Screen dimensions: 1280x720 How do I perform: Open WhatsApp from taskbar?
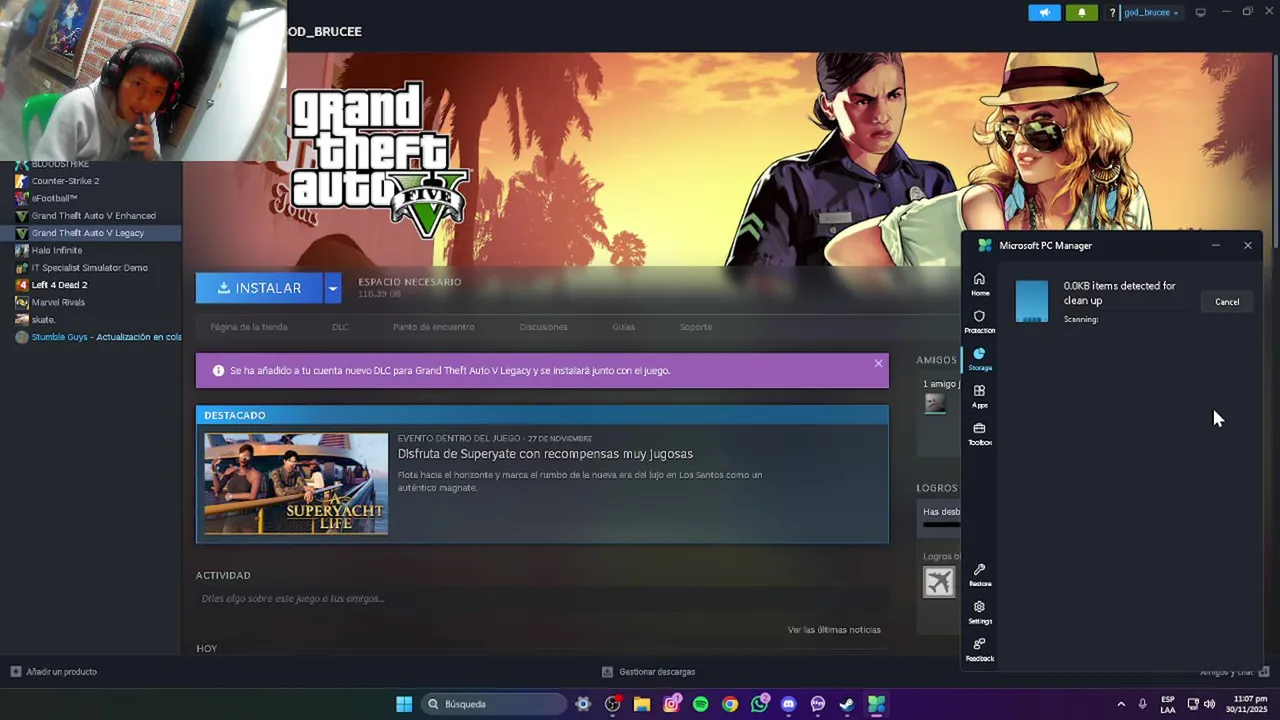tap(759, 704)
